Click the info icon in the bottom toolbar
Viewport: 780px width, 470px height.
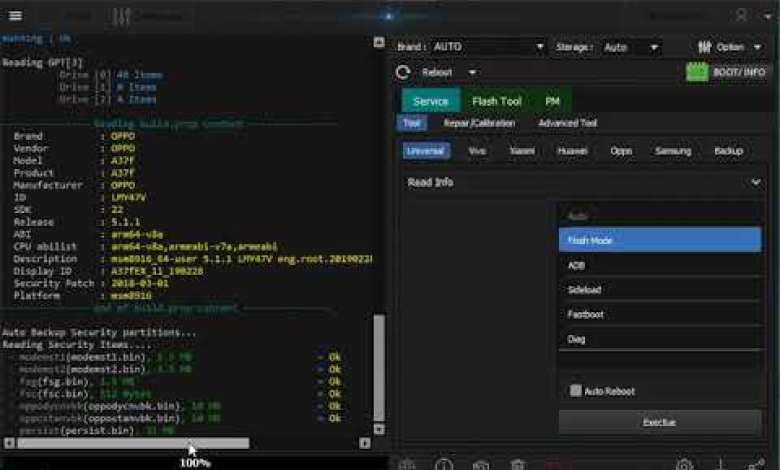[444, 464]
